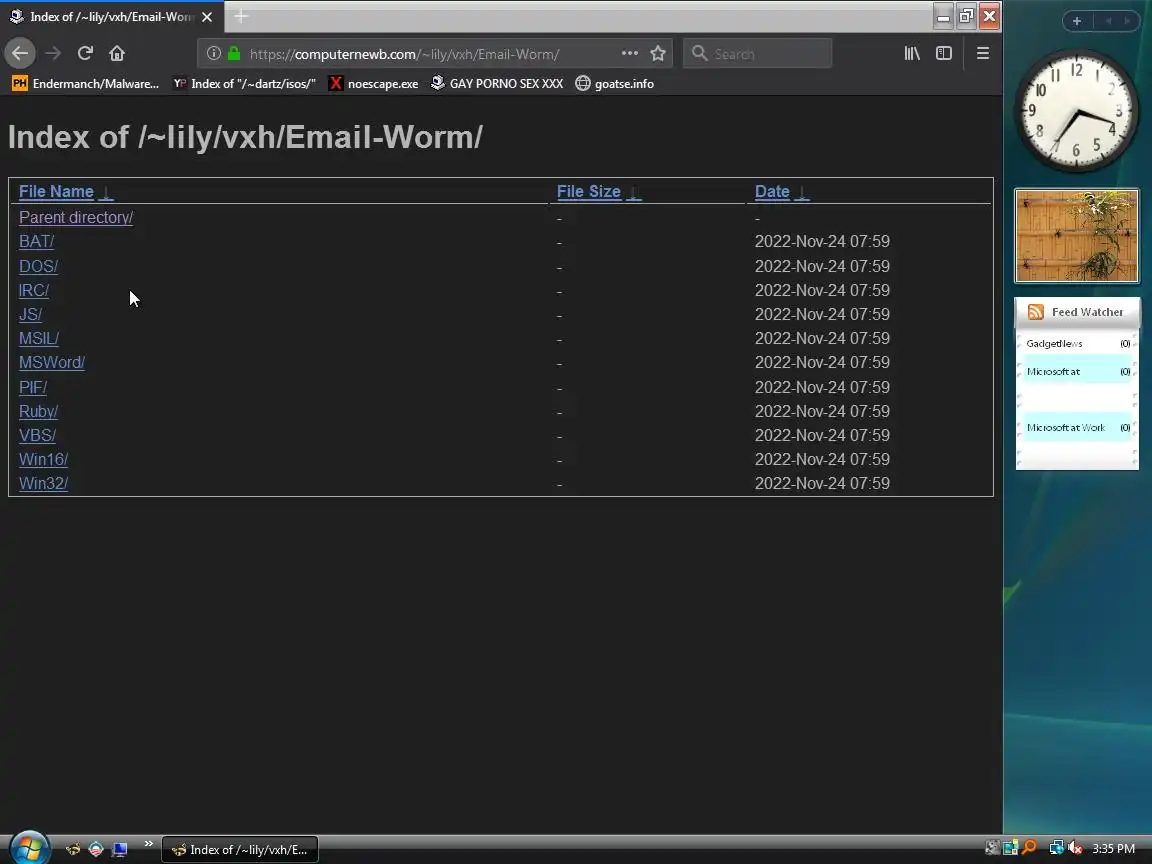This screenshot has width=1152, height=864.
Task: Sort listing by File Name header
Action: pyautogui.click(x=56, y=192)
